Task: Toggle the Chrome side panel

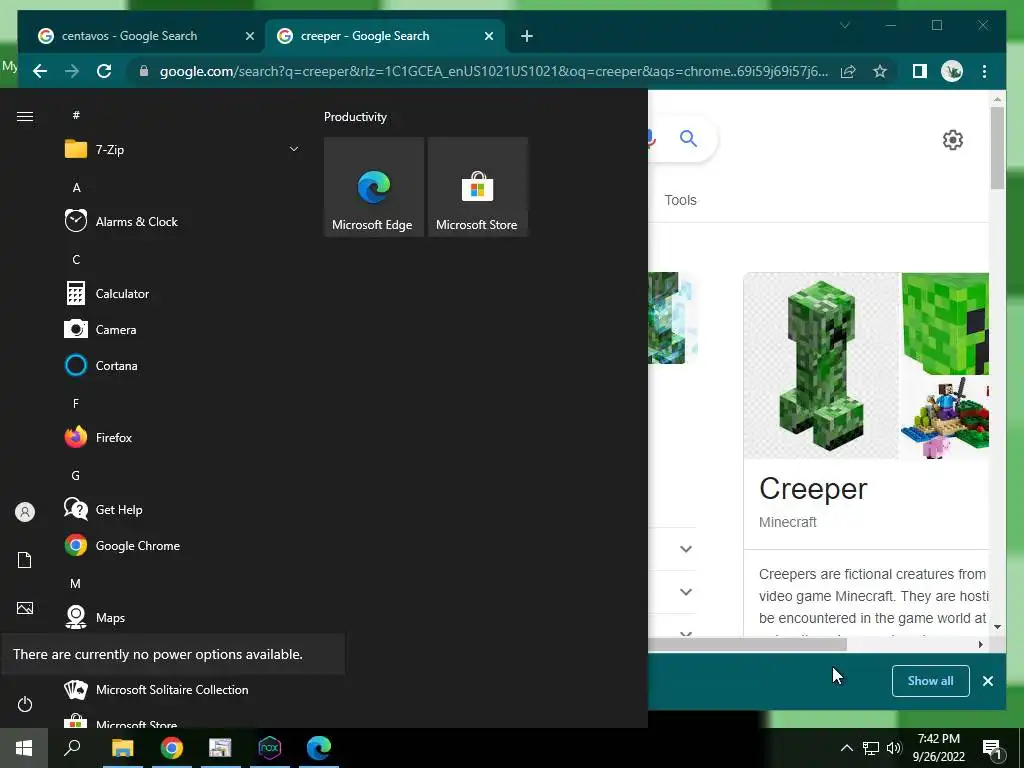Action: (x=920, y=71)
